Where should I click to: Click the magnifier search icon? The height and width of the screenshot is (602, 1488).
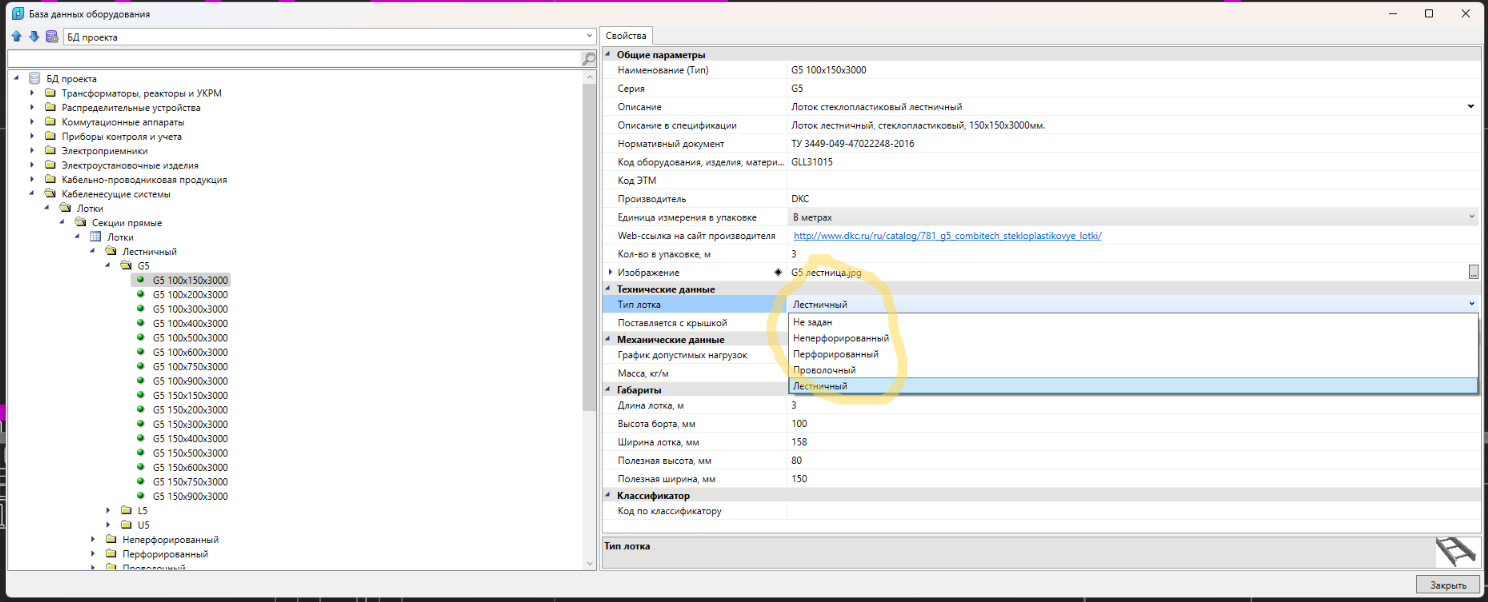click(x=589, y=59)
